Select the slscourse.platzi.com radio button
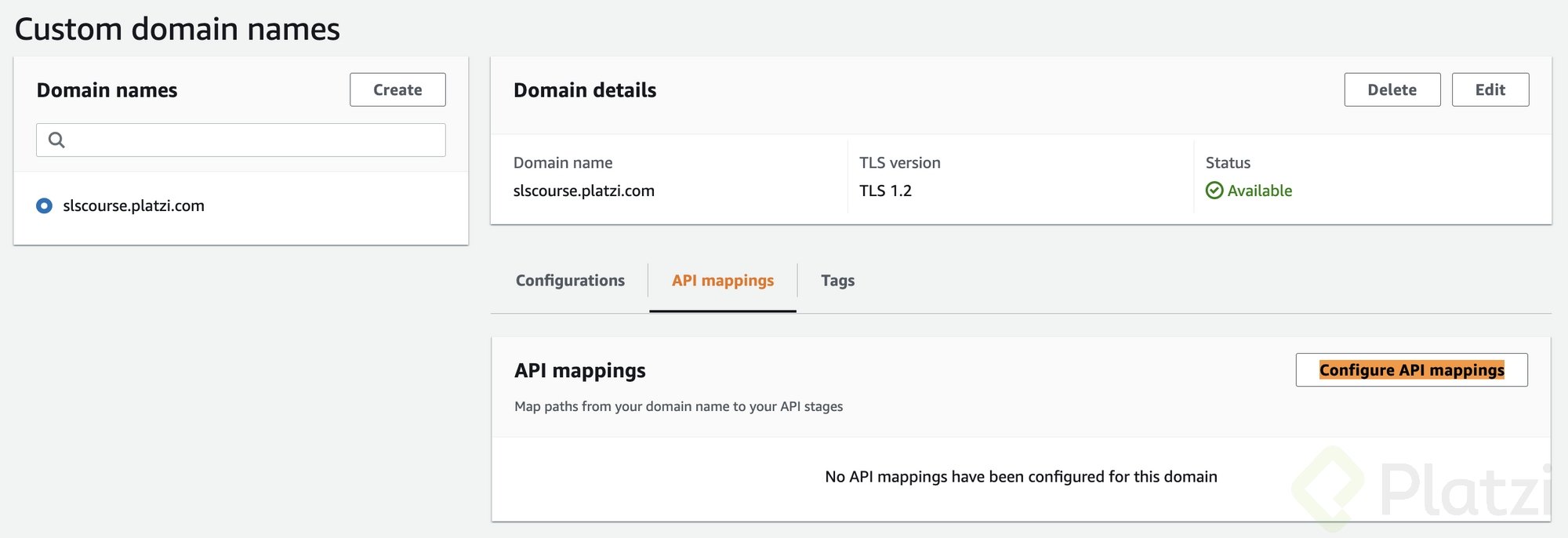1568x538 pixels. point(45,205)
